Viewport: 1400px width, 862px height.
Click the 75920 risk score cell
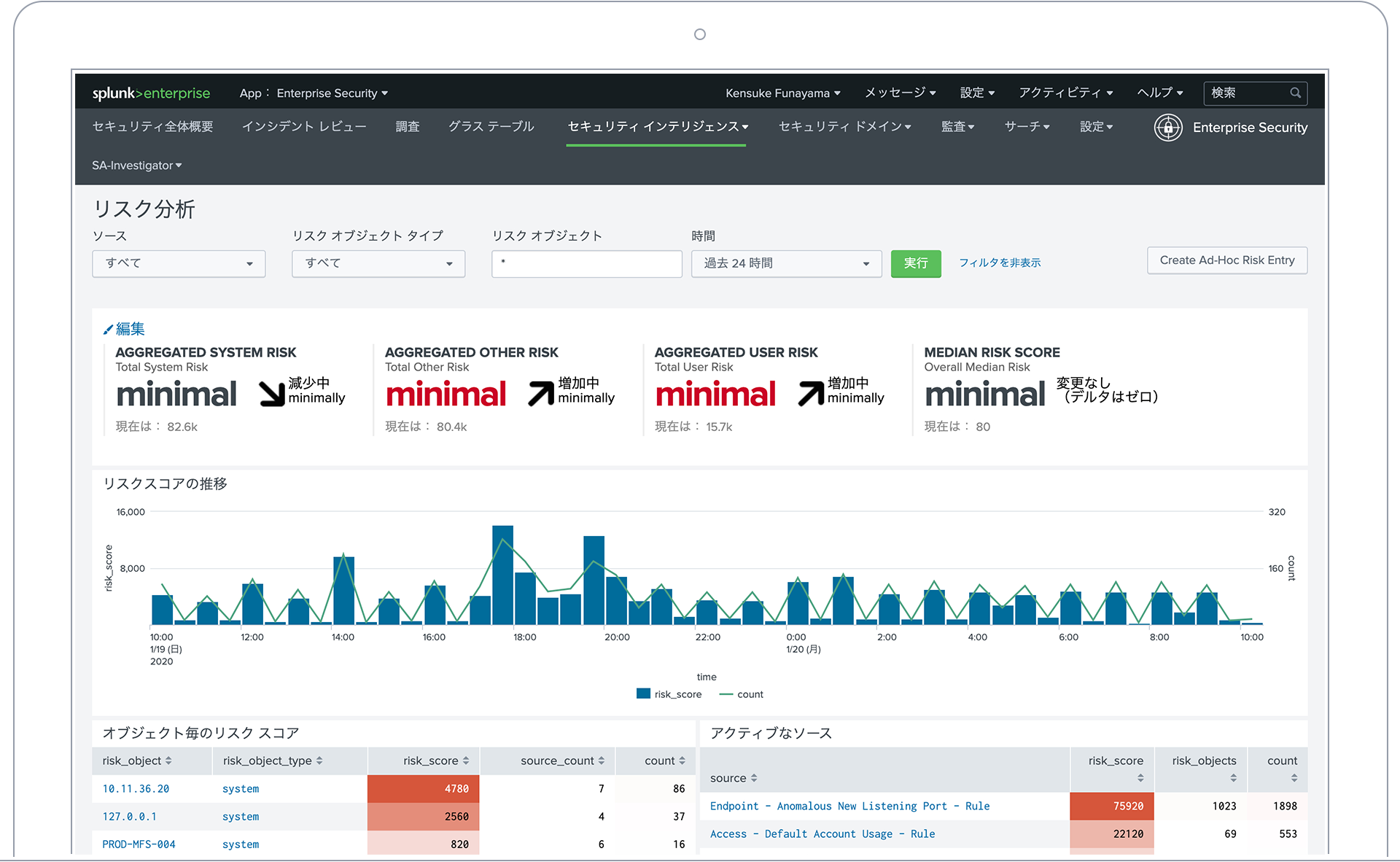click(1112, 807)
